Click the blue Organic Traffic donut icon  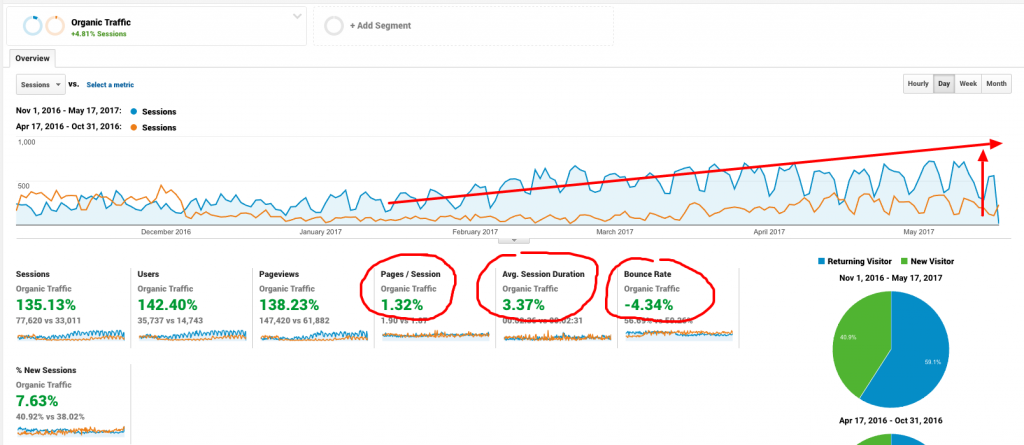click(32, 25)
